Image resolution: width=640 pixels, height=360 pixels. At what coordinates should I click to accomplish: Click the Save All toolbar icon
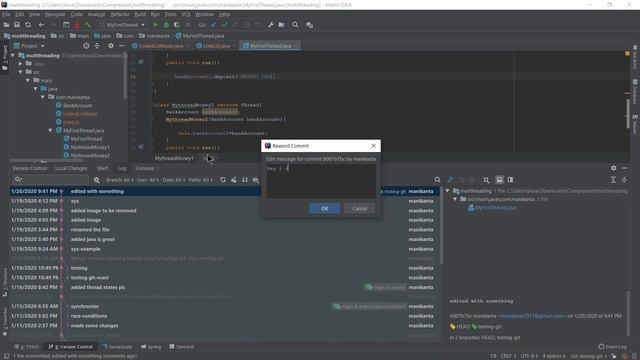tap(17, 25)
